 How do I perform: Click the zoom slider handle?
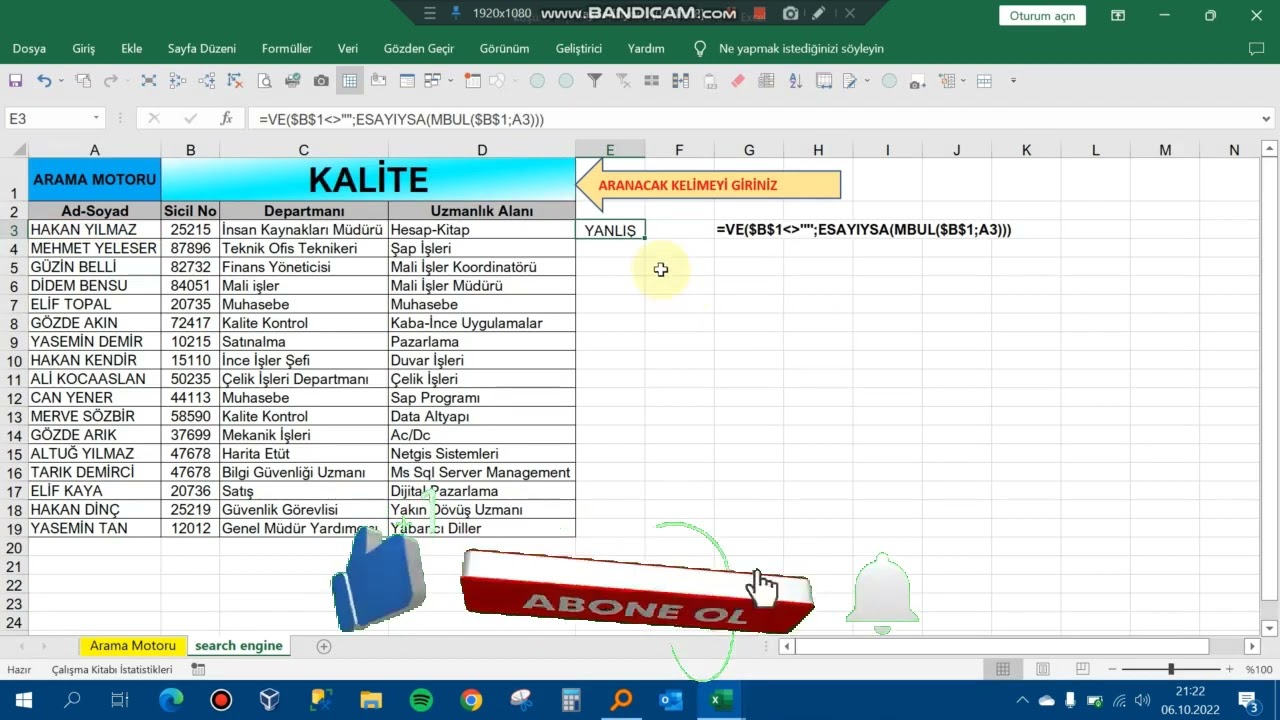(1171, 669)
